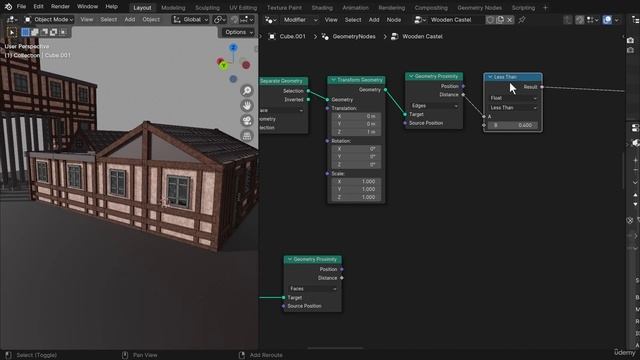Collapse the lower Geometry Proximity node with Faces
The image size is (640, 360).
(x=289, y=259)
